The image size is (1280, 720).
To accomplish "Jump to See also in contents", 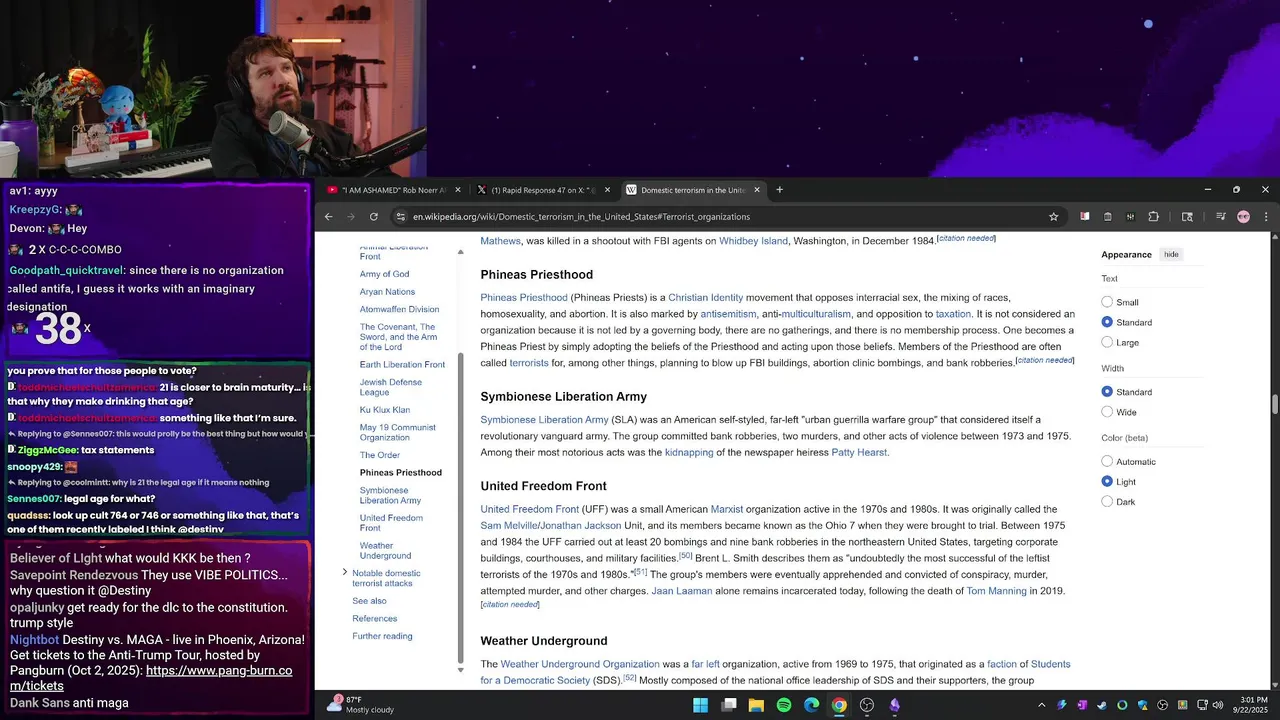I will [x=369, y=601].
